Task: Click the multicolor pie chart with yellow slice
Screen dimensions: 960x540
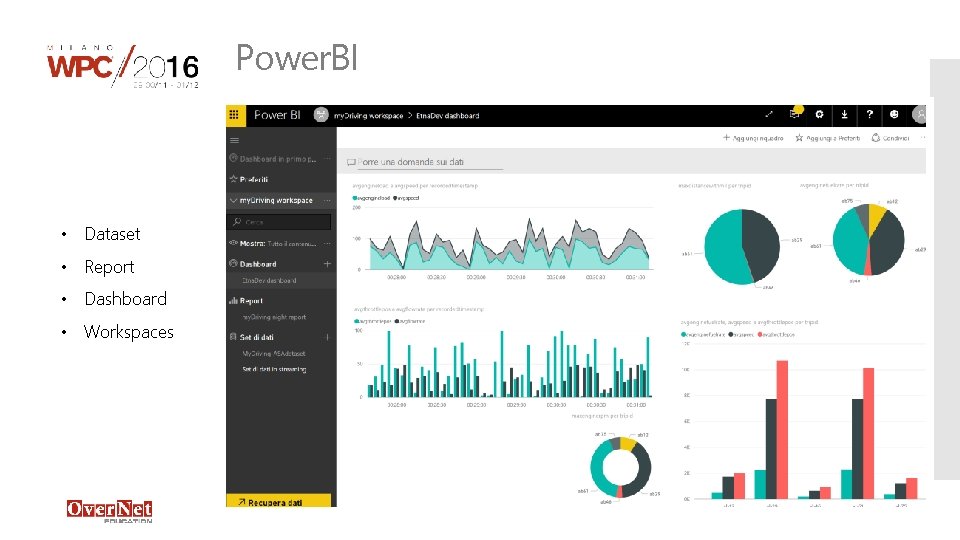Action: 869,239
